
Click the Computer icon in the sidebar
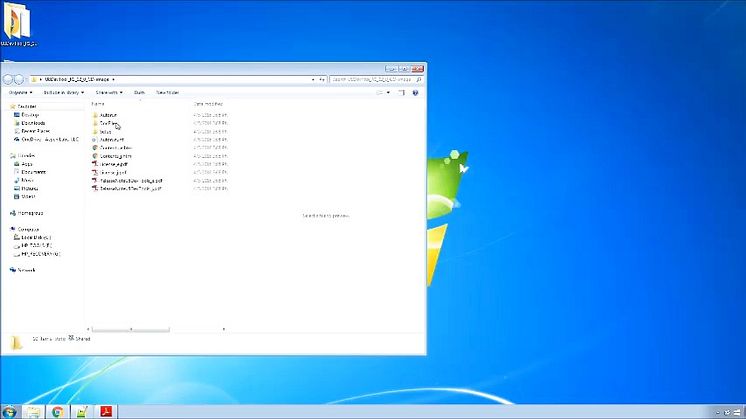click(13, 229)
